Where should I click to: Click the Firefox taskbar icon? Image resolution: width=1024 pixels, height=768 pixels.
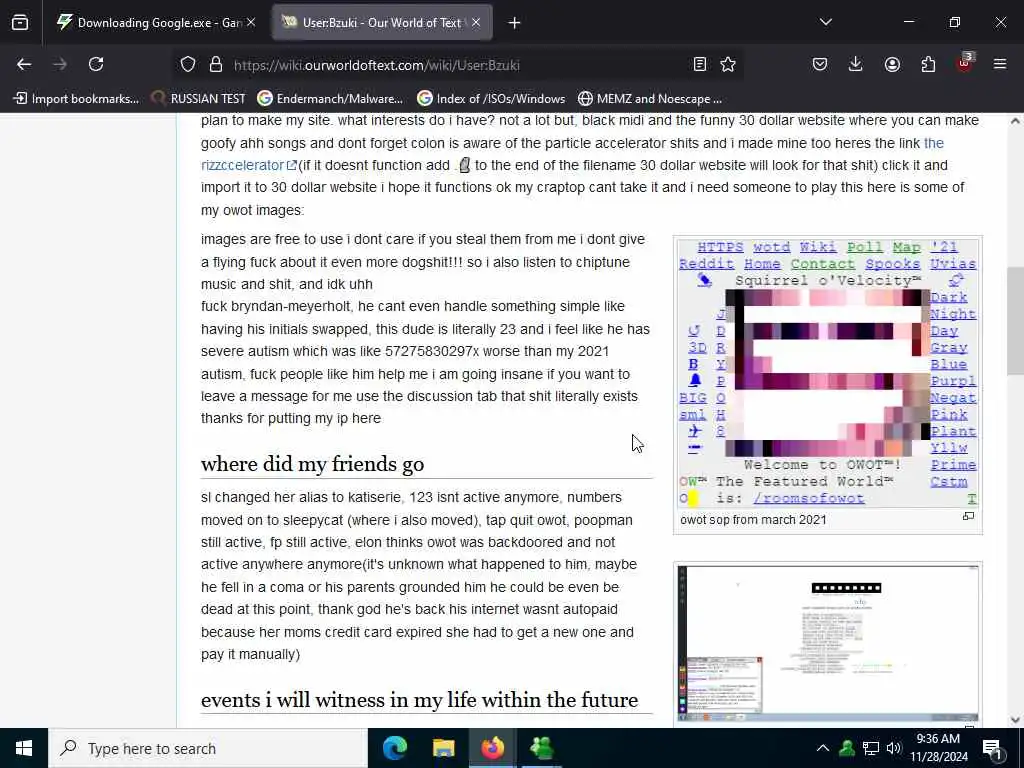(x=492, y=748)
